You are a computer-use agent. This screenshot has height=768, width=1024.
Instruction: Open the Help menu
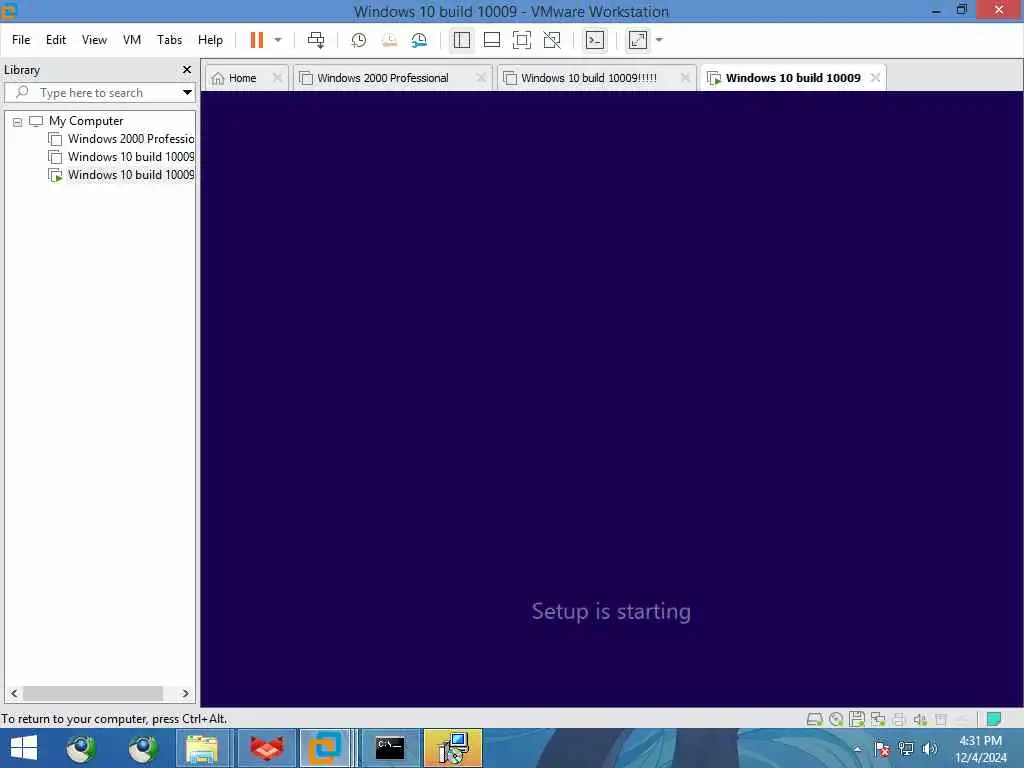click(210, 40)
